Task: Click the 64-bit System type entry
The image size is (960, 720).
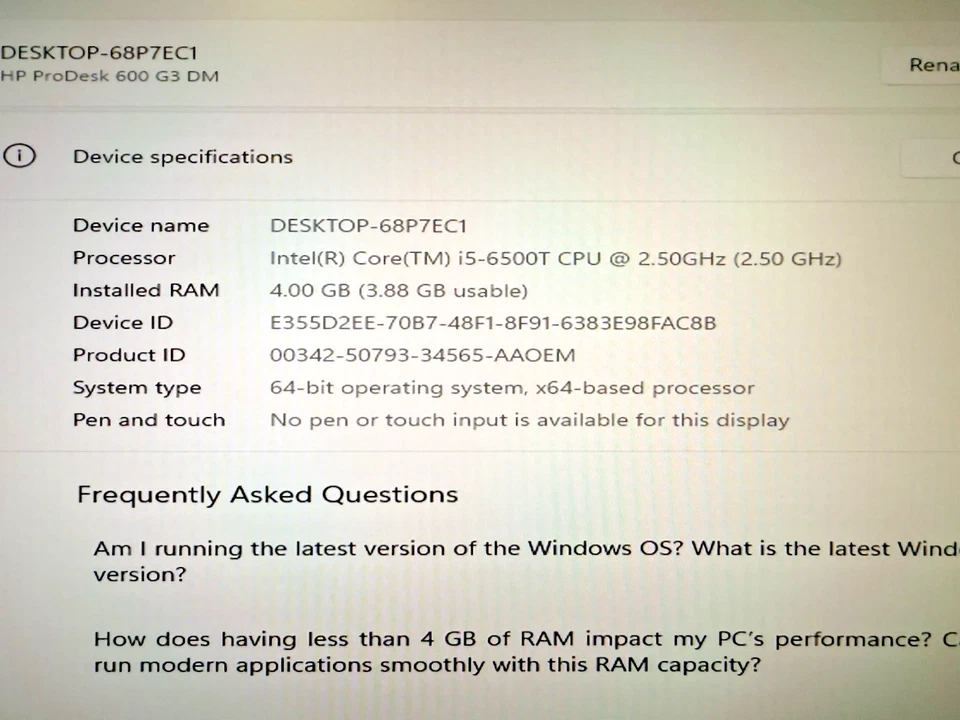Action: point(512,387)
